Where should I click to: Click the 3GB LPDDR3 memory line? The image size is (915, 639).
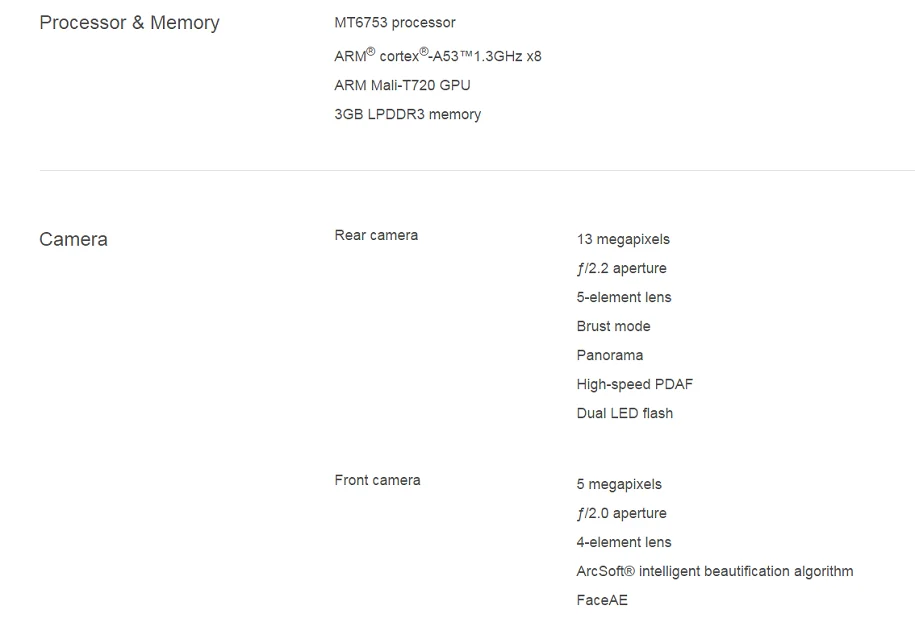[x=407, y=114]
